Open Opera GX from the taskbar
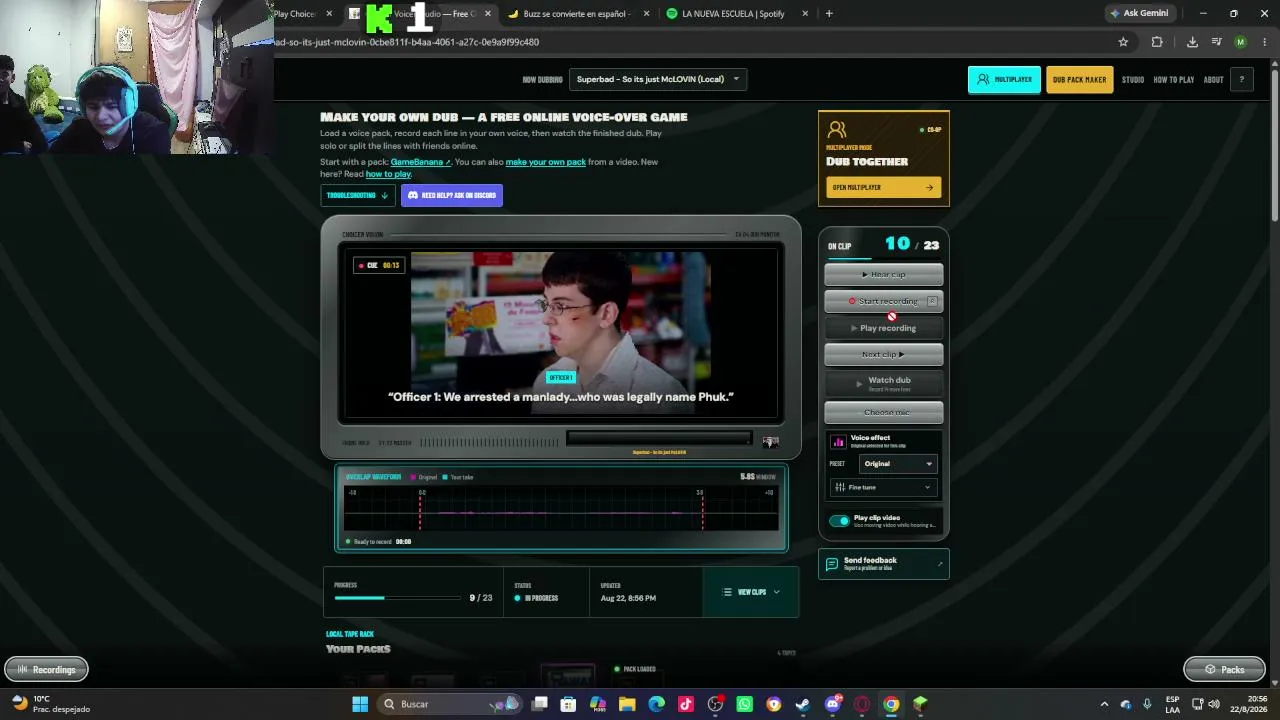The image size is (1280, 720). [862, 704]
